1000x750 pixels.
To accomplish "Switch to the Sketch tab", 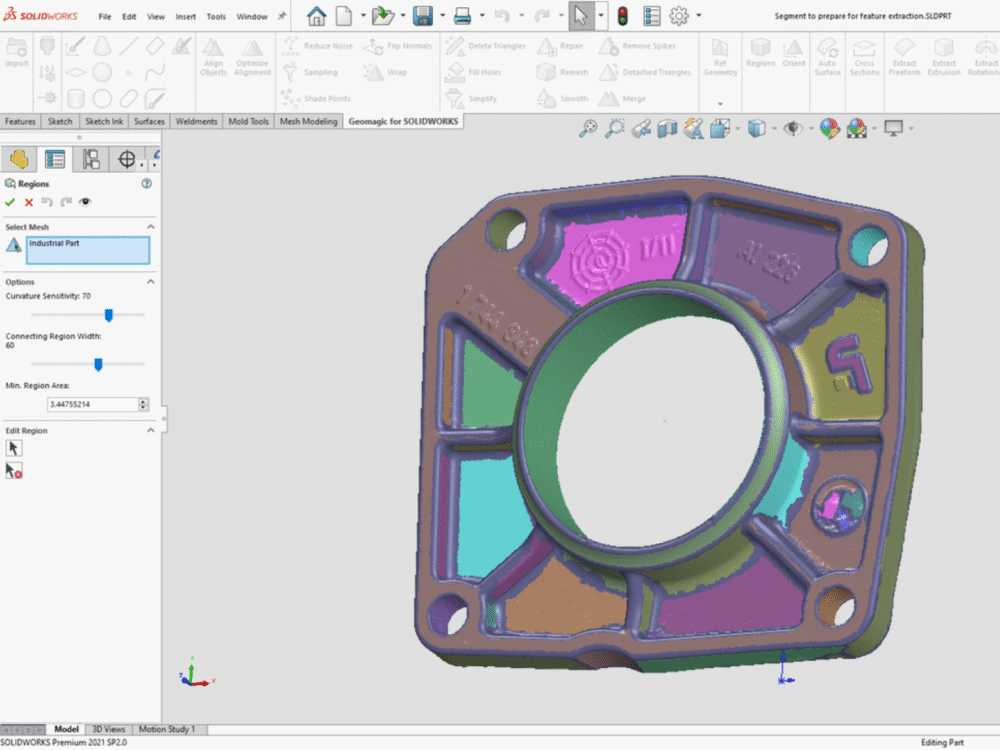I will [x=60, y=121].
